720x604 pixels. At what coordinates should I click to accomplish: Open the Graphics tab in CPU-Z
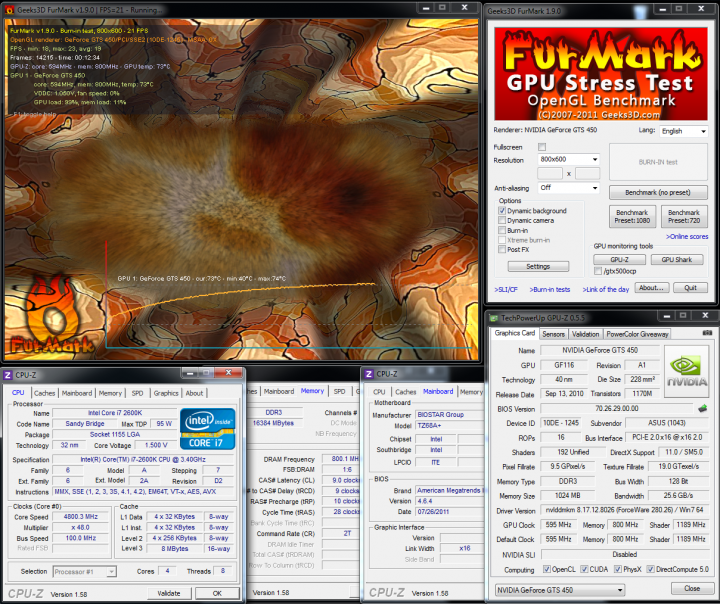(x=166, y=393)
